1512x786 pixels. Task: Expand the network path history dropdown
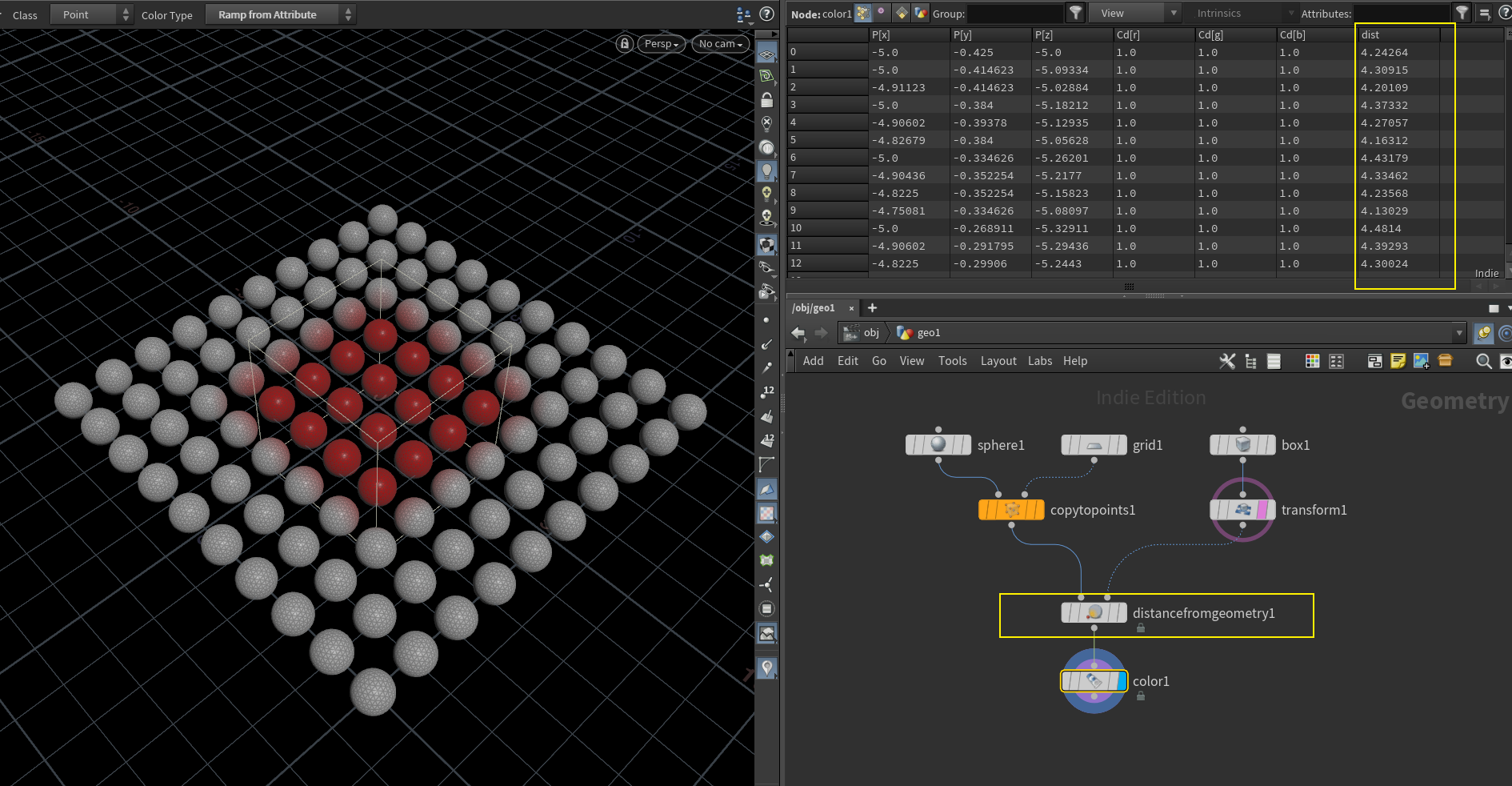pos(1459,333)
